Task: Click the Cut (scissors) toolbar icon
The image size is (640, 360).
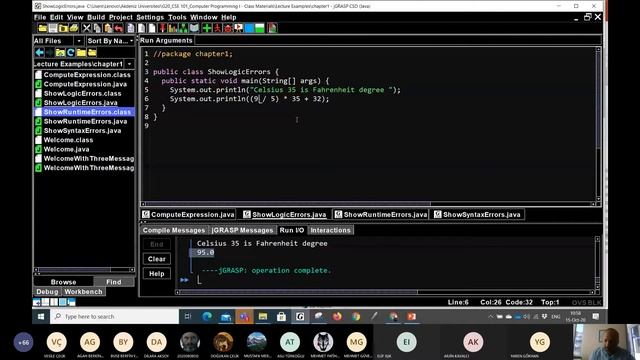Action: point(87,28)
